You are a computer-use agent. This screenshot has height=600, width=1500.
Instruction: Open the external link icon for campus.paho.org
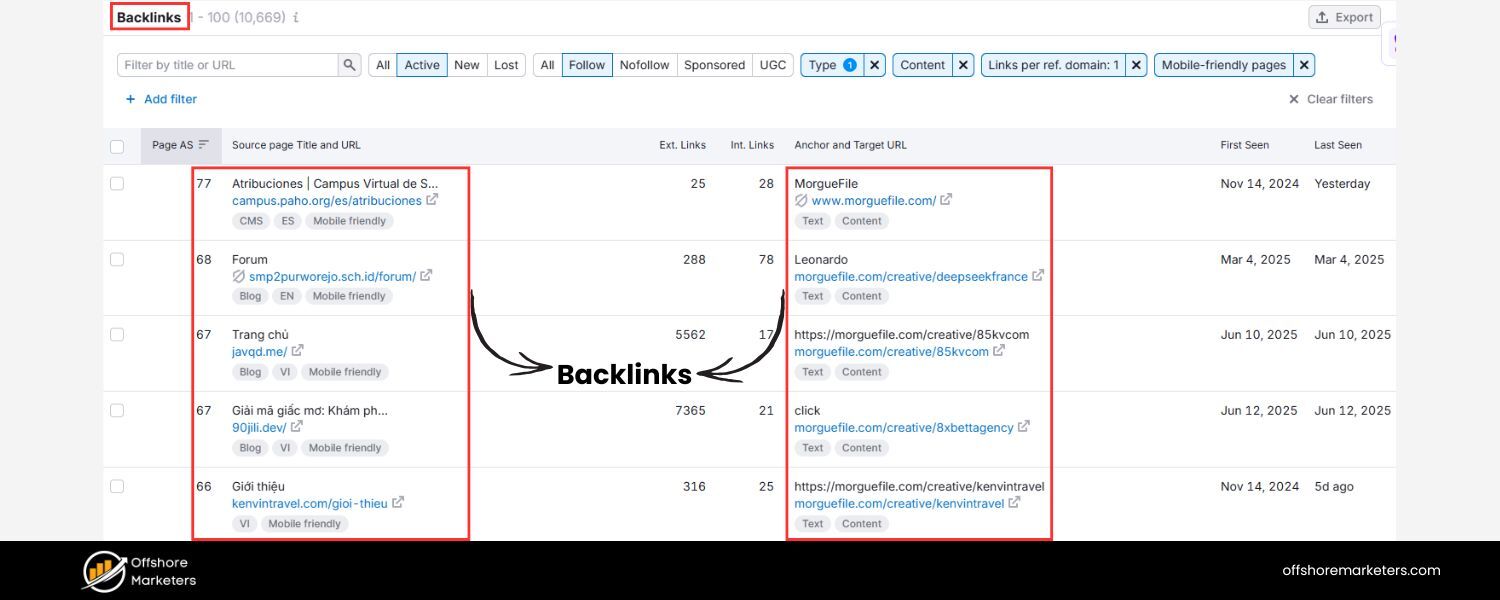433,199
